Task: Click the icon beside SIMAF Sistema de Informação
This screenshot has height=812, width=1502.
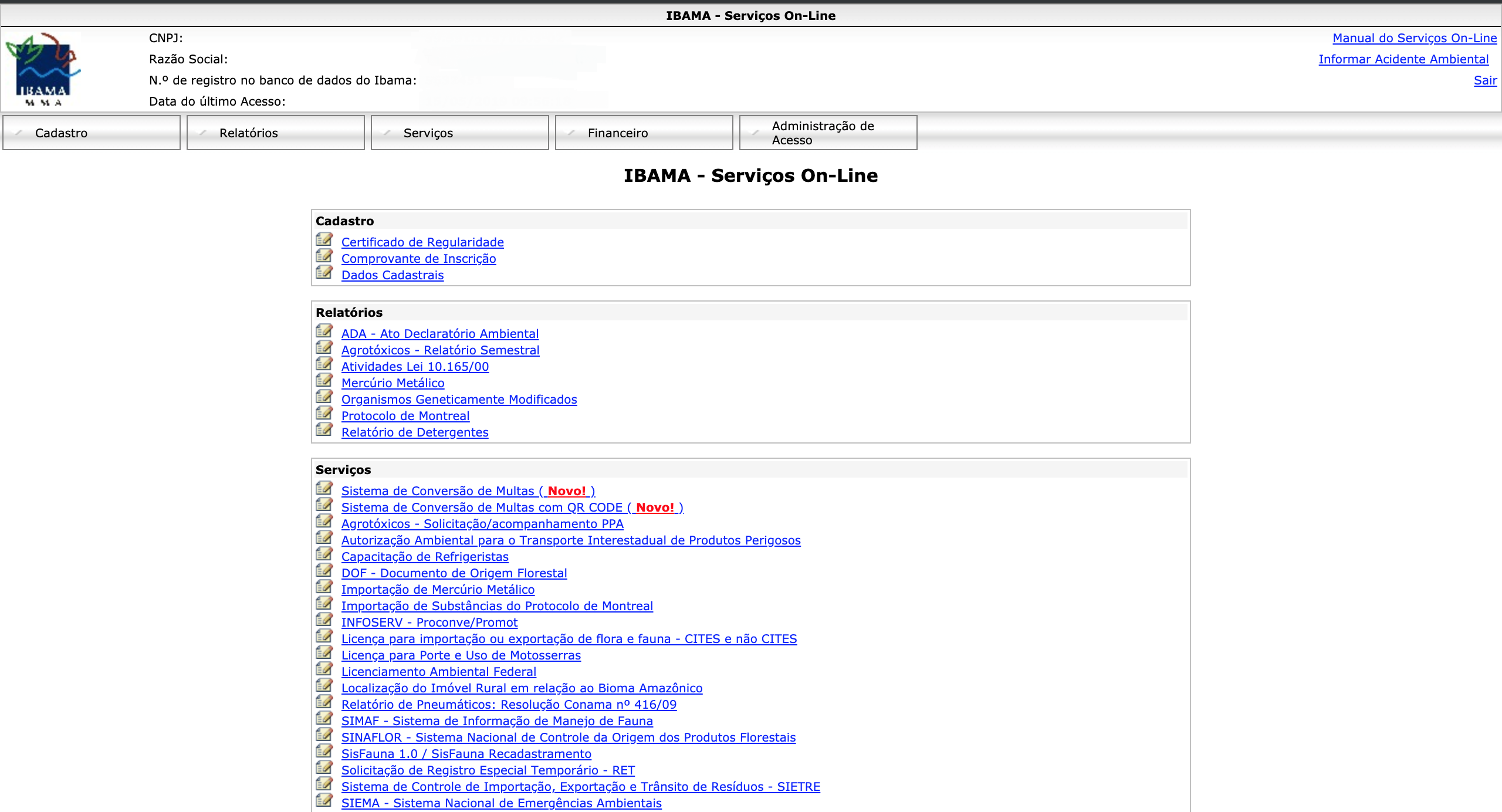Action: tap(324, 718)
